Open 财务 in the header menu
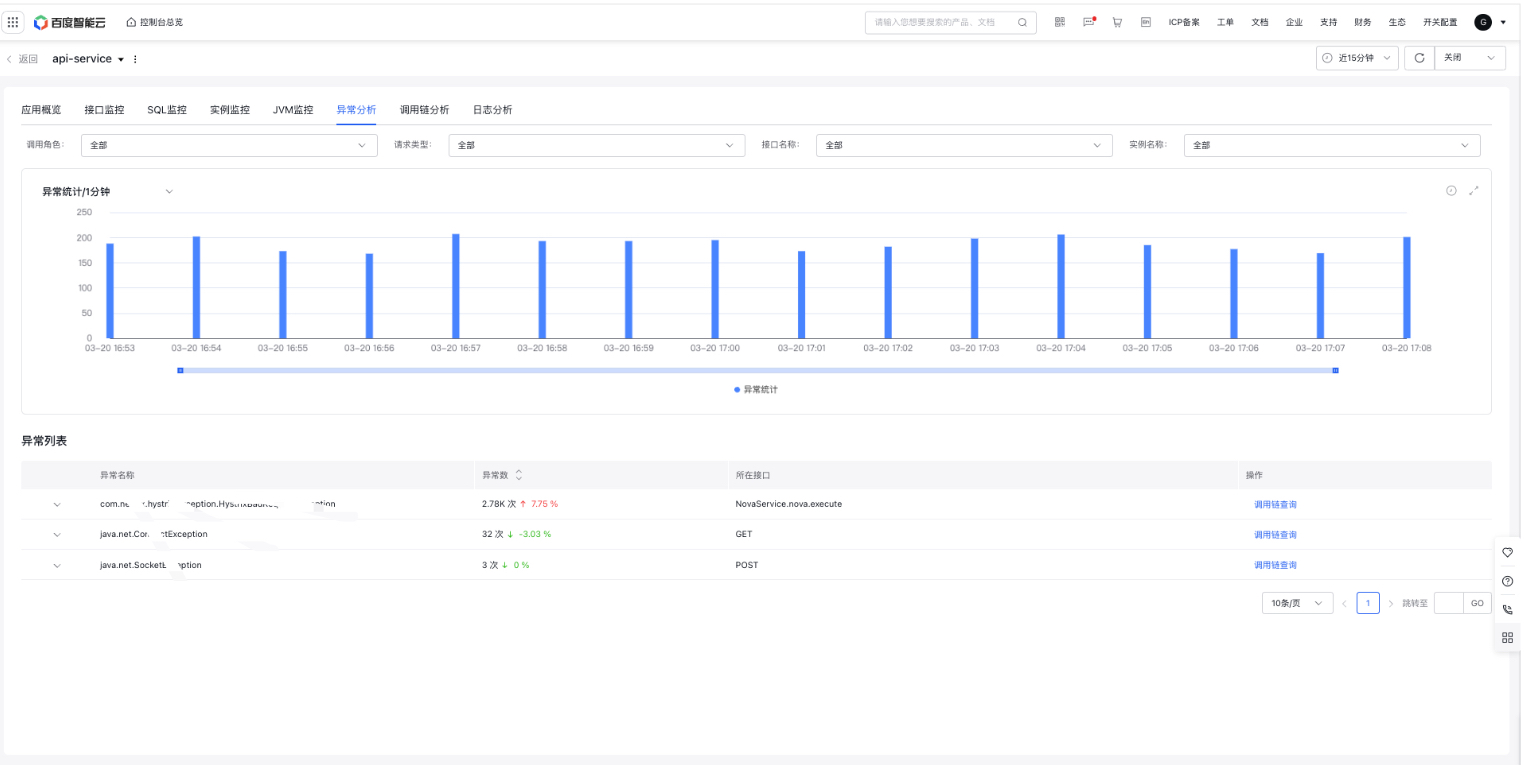Screen dimensions: 1524x765 tap(1363, 22)
